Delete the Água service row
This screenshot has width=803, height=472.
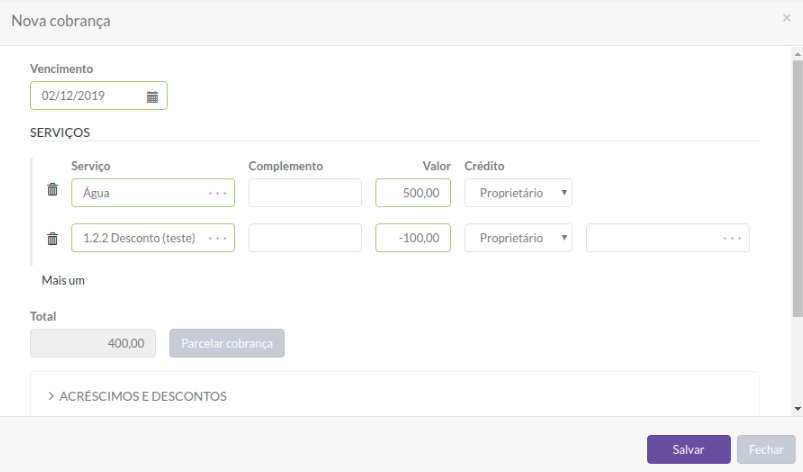click(x=52, y=189)
